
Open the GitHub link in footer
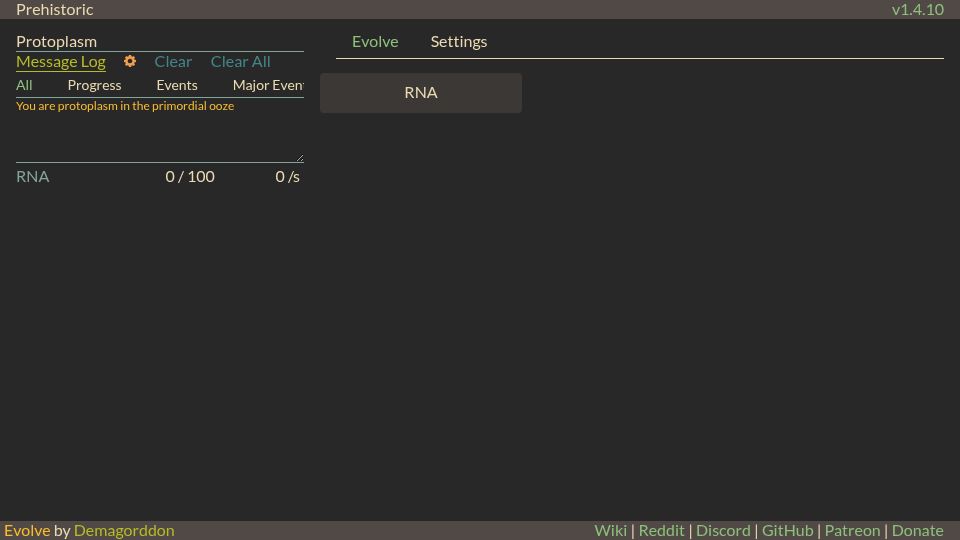(787, 530)
